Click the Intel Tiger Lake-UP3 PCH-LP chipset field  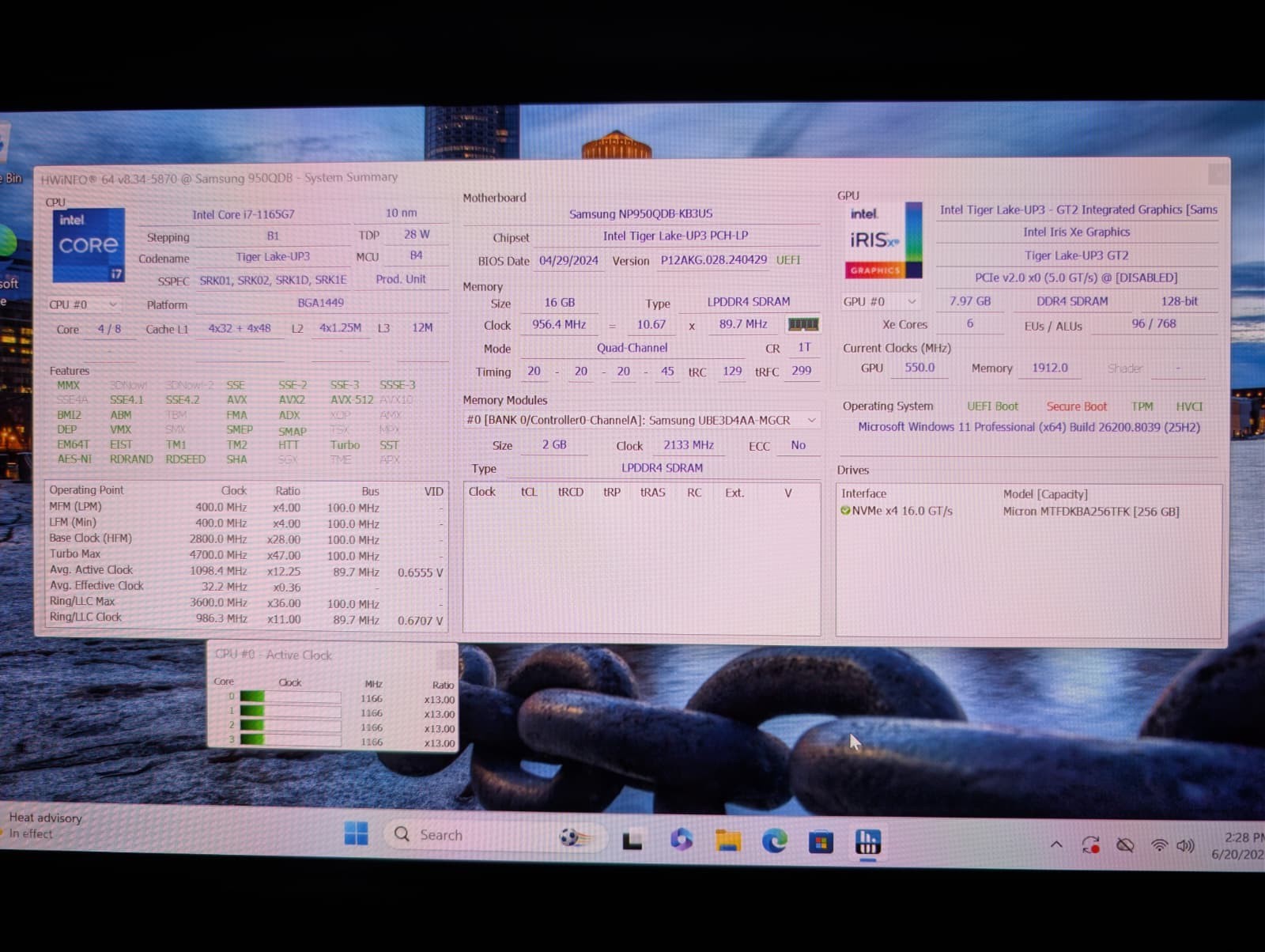tap(676, 236)
